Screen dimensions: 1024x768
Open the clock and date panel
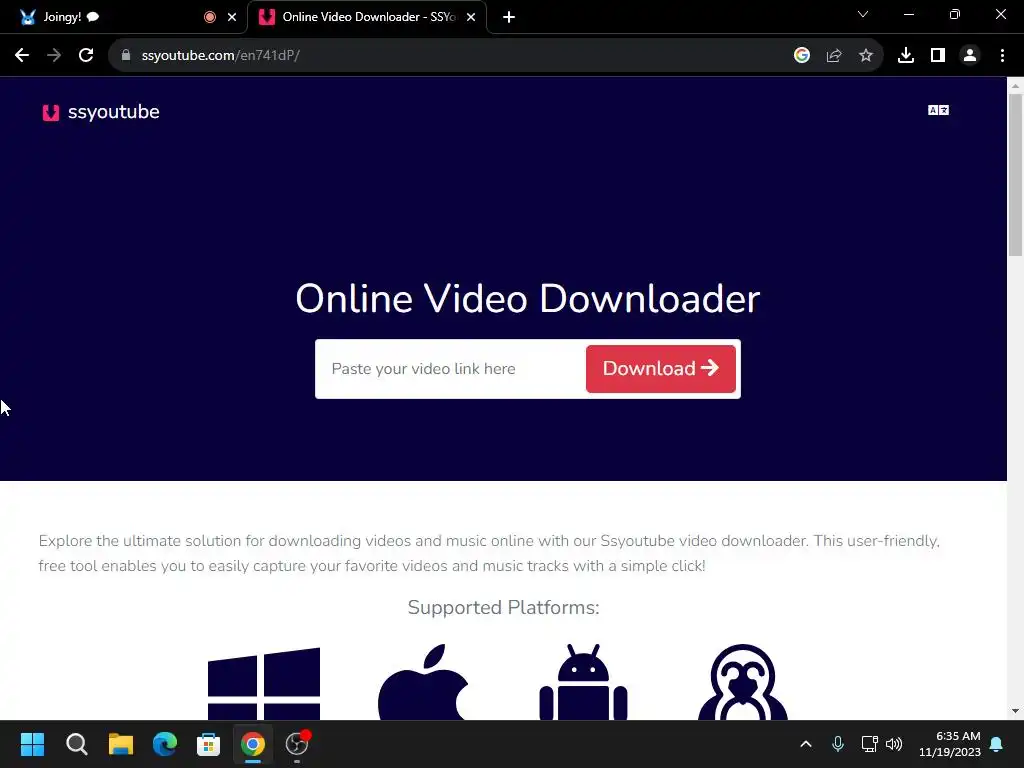pyautogui.click(x=950, y=744)
